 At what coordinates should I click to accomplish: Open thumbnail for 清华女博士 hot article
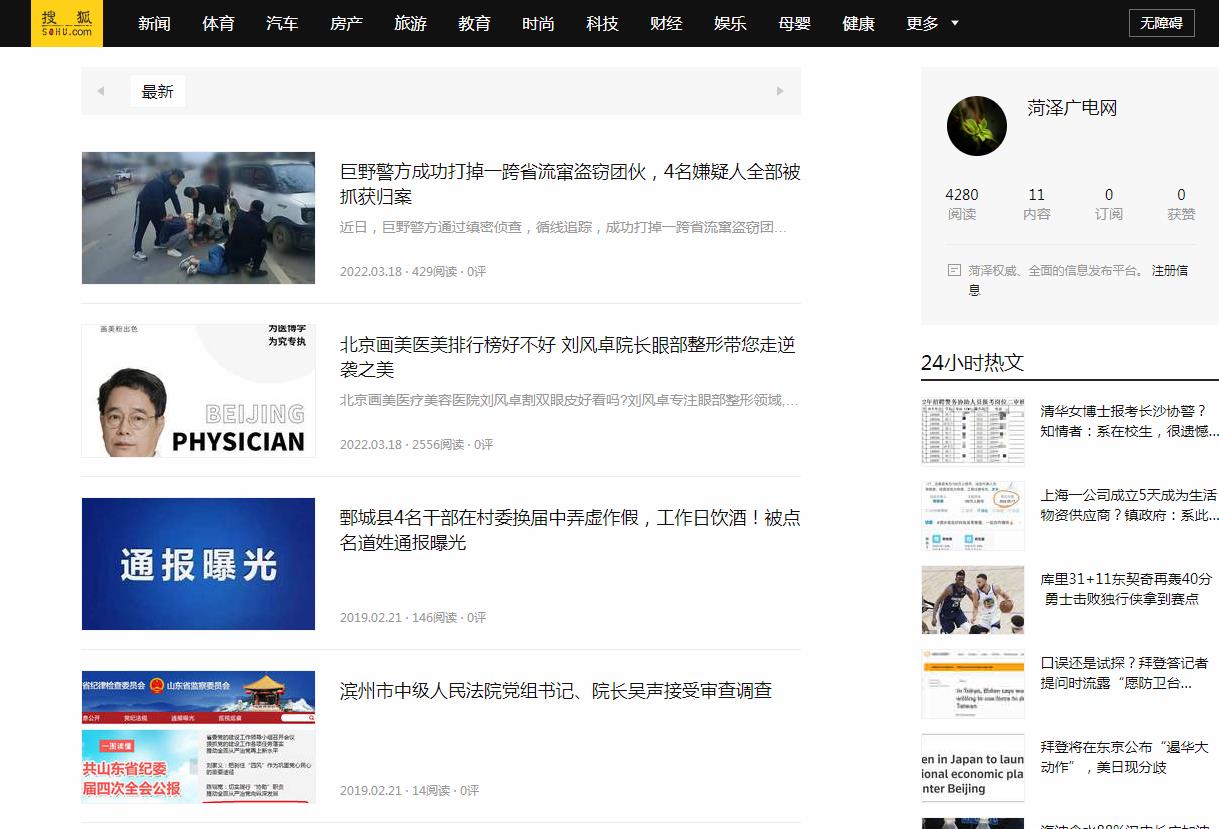(x=973, y=430)
